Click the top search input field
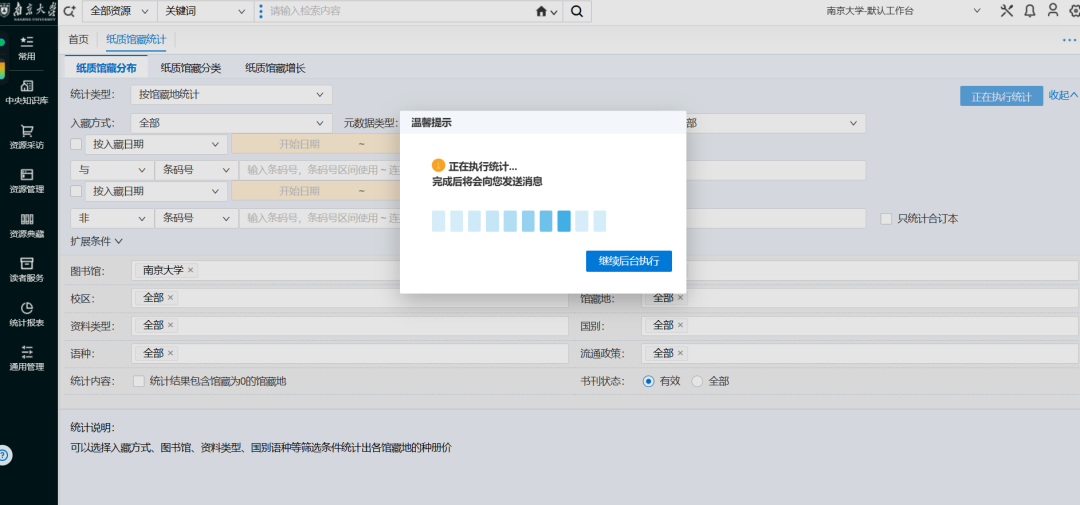Screen dimensions: 1080x505 click(x=399, y=11)
